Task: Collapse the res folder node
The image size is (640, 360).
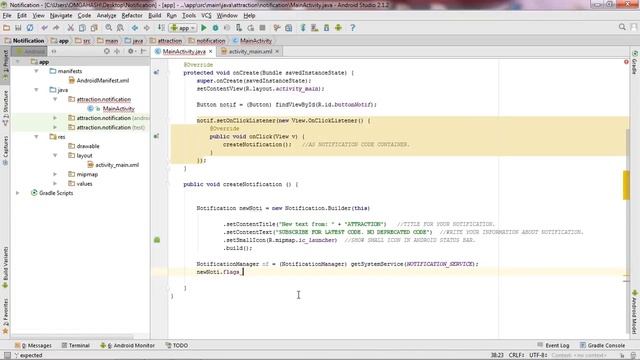Action: pyautogui.click(x=36, y=137)
